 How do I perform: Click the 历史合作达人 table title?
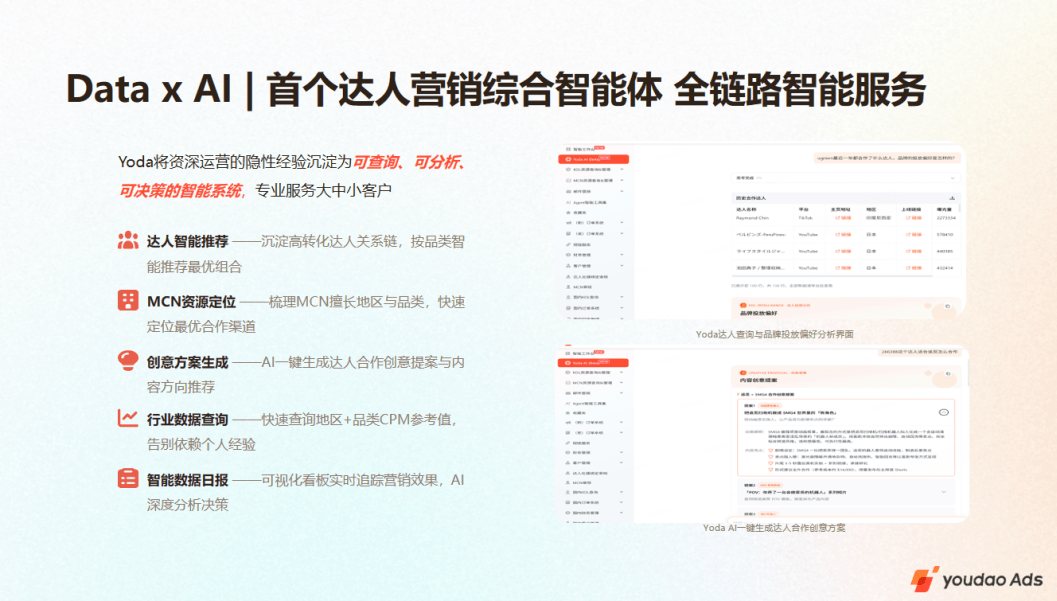pyautogui.click(x=751, y=198)
